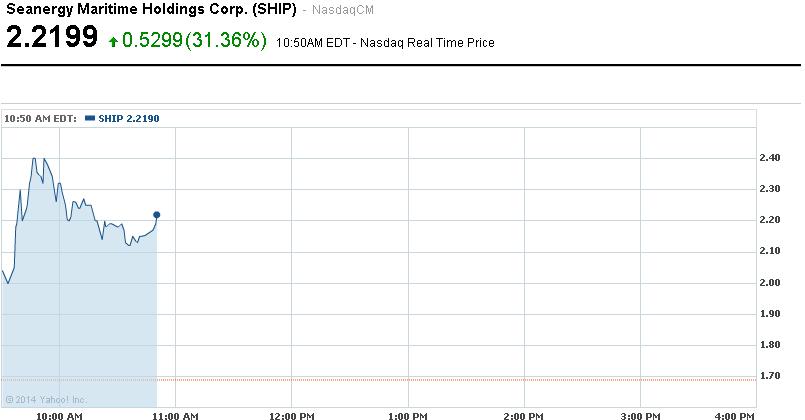
Task: Click the 2.00 price axis label
Action: point(772,282)
